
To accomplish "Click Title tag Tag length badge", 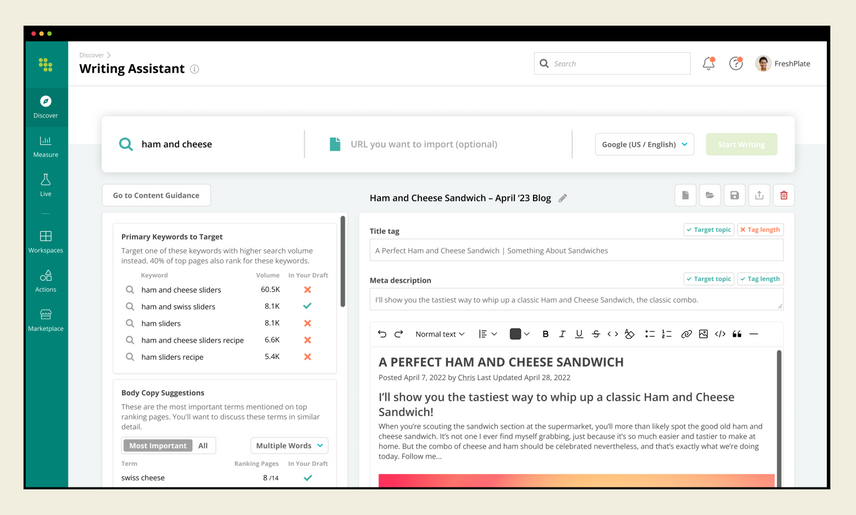I will [760, 229].
